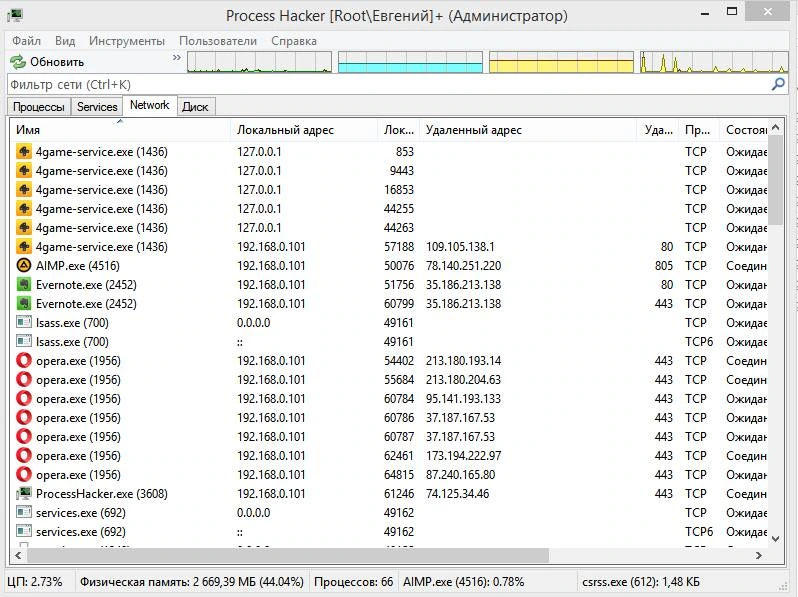Screen dimensions: 798x597
Task: Click remote address 78.140.251.220
Action: pyautogui.click(x=464, y=266)
